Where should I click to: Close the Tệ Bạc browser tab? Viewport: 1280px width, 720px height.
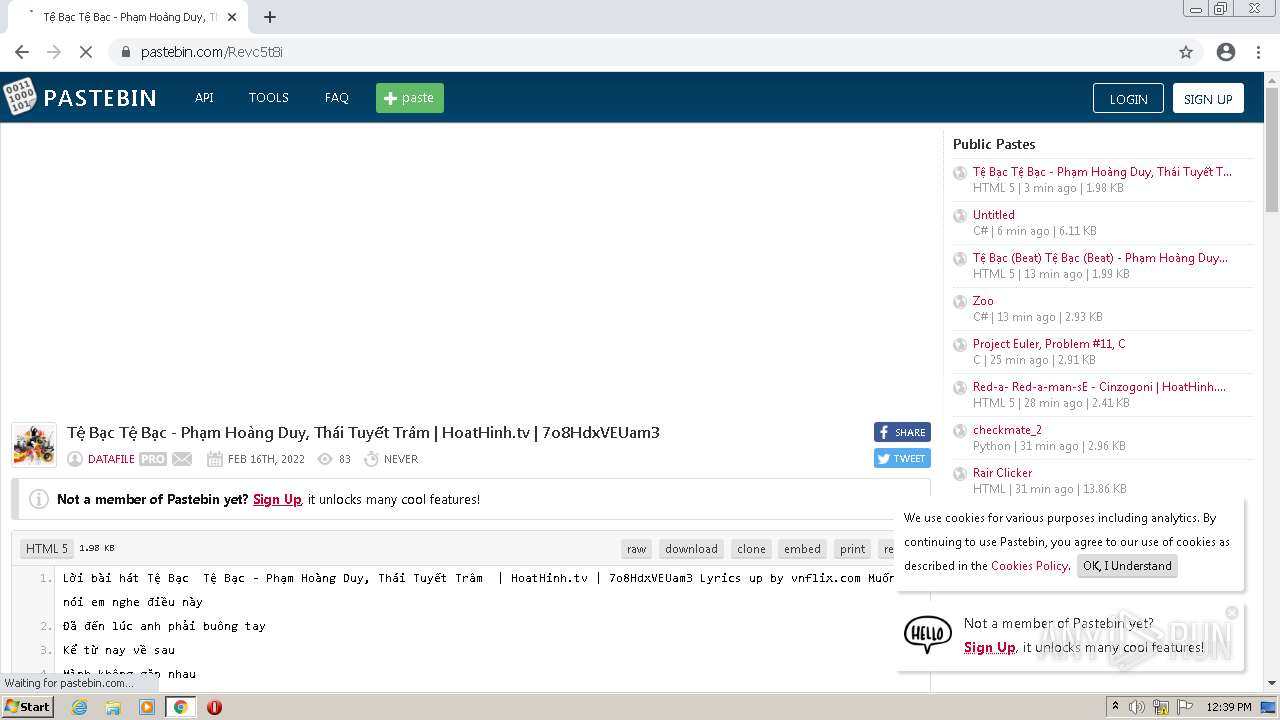pyautogui.click(x=232, y=17)
